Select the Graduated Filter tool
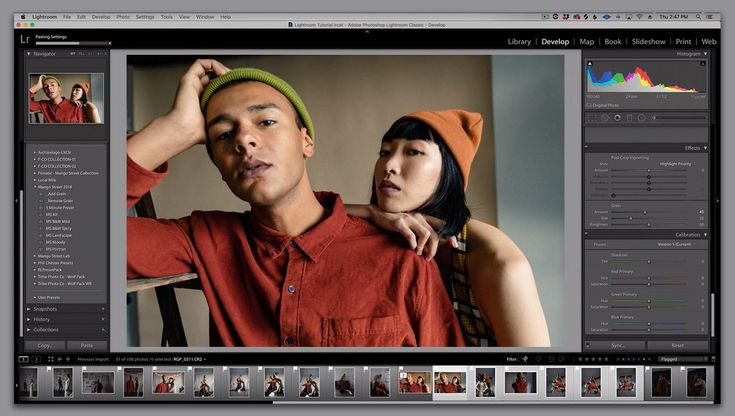Screen dimensions: 735x416 [630, 118]
